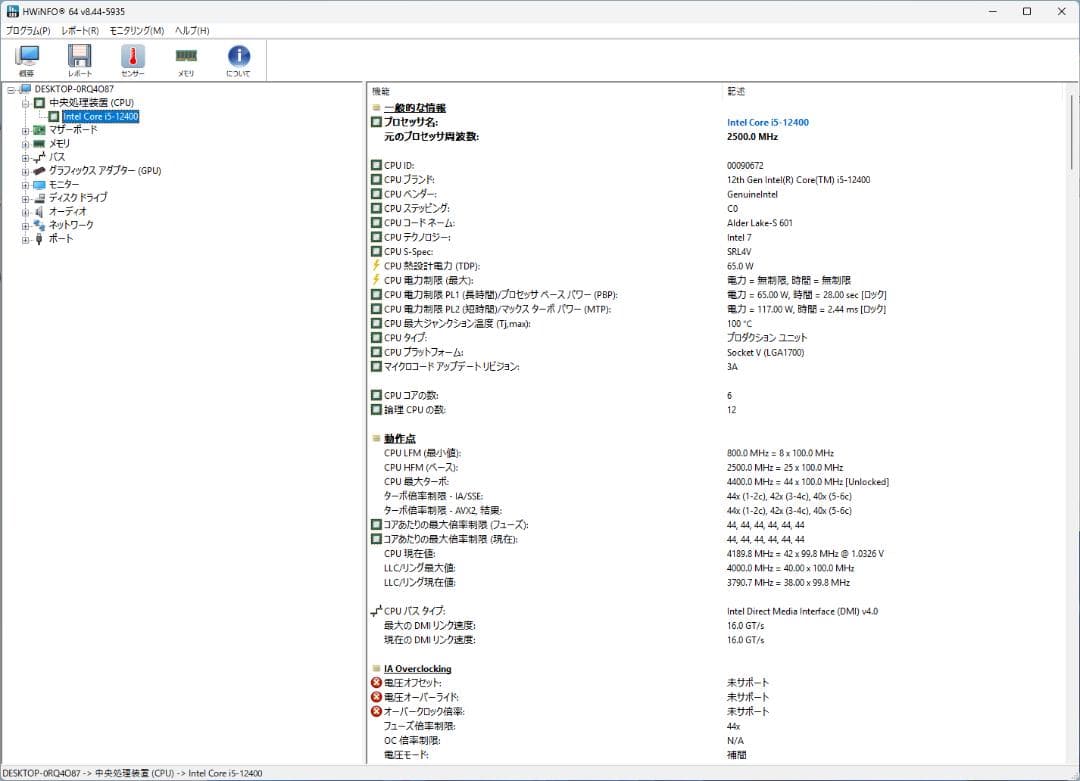Collapse the DESKTOP-0RQ4O87 root node

(11, 90)
